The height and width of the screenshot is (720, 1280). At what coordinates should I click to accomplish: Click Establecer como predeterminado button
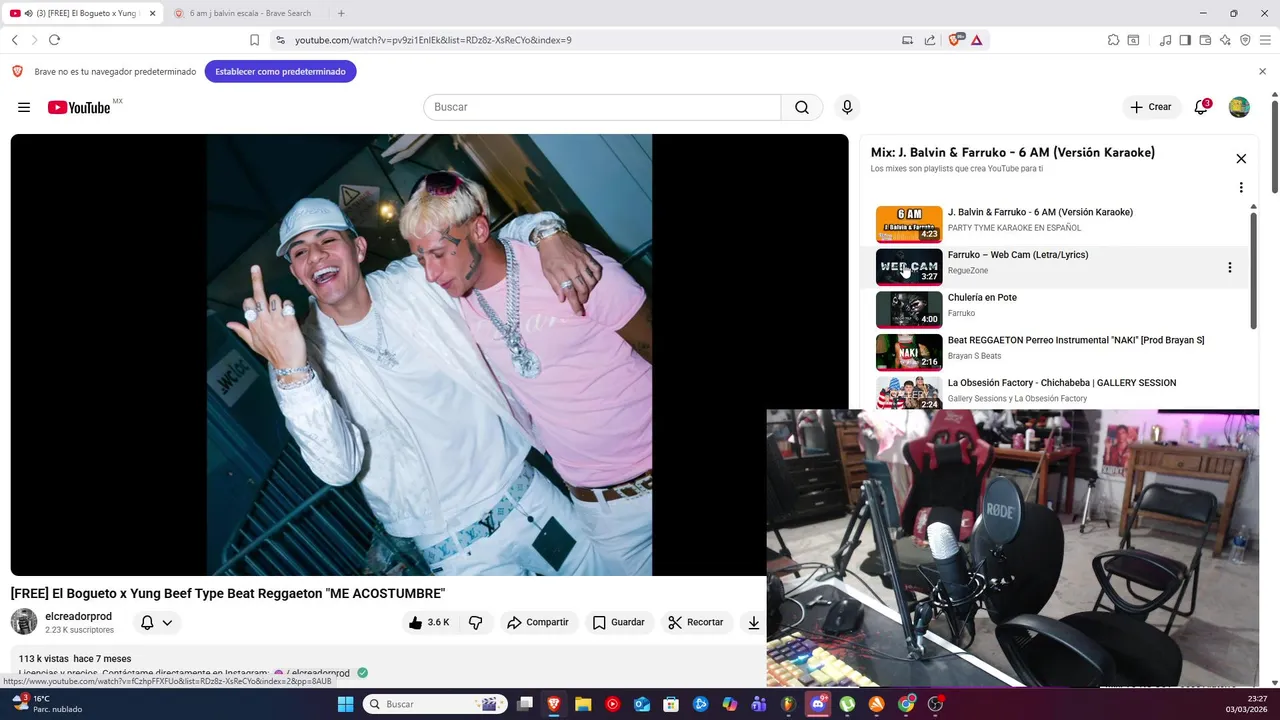[x=280, y=72]
